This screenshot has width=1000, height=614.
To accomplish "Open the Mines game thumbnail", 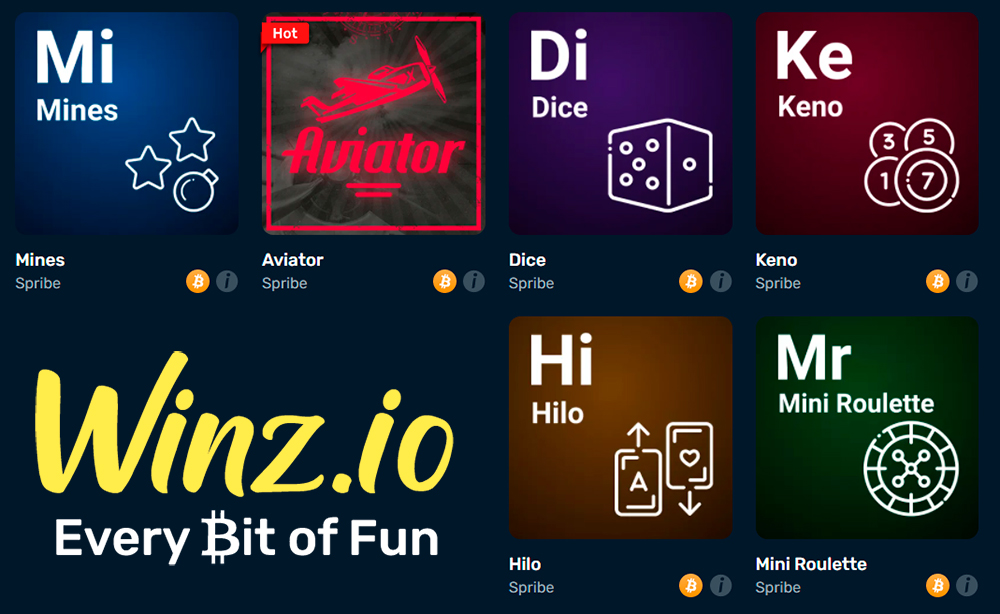I will coord(127,123).
